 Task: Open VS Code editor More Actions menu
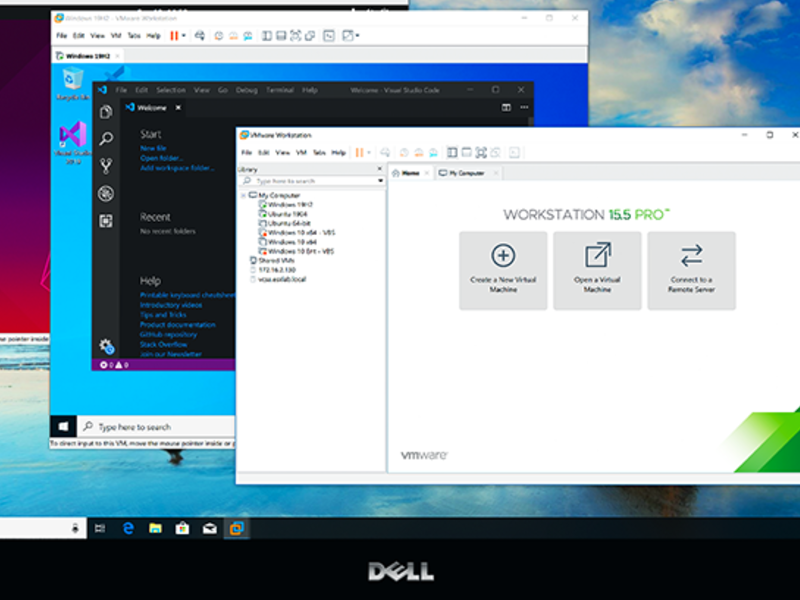(x=524, y=108)
